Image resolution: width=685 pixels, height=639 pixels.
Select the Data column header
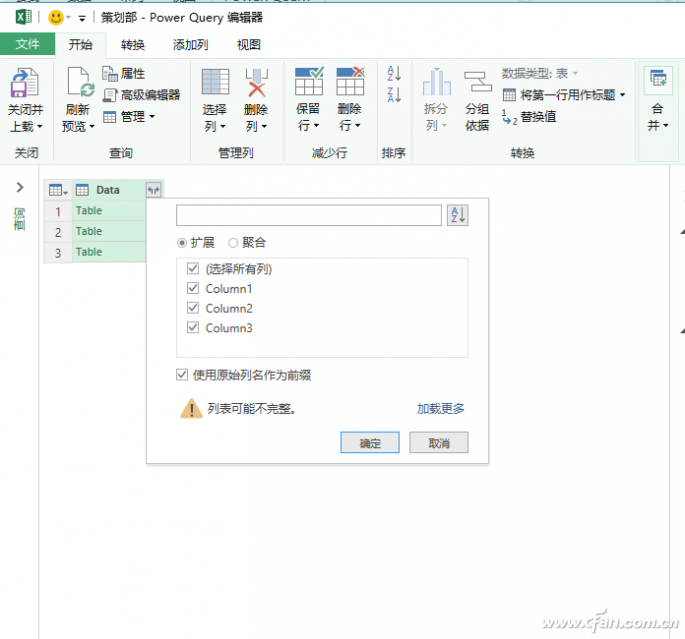[109, 190]
